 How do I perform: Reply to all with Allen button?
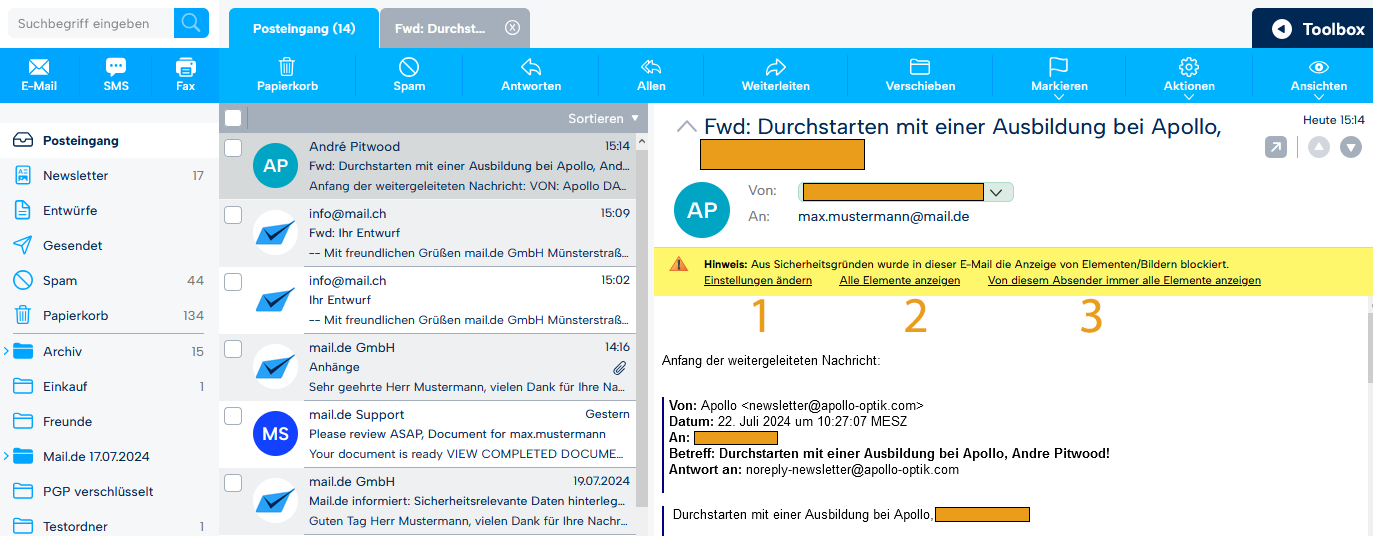tap(651, 75)
